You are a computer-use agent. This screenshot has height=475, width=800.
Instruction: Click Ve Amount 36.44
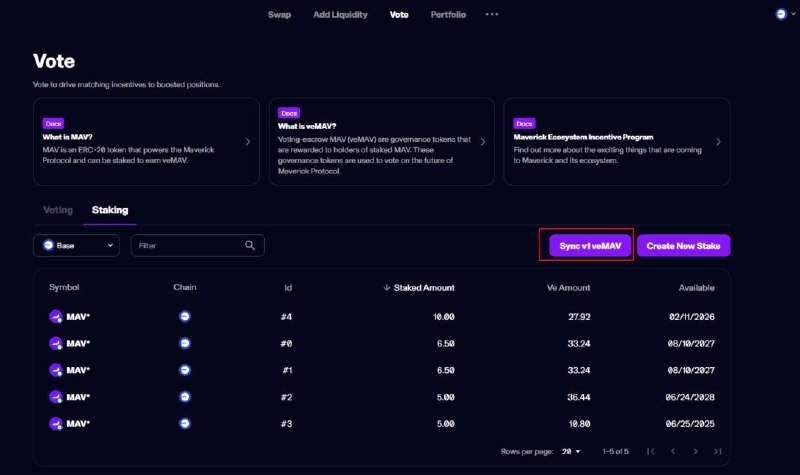coord(579,397)
